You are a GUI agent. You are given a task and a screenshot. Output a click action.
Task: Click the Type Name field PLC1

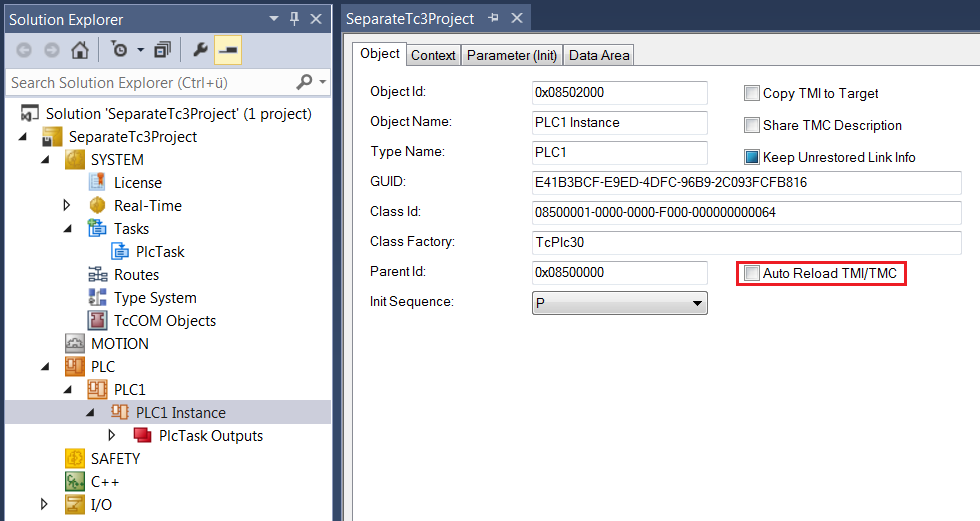click(x=619, y=152)
